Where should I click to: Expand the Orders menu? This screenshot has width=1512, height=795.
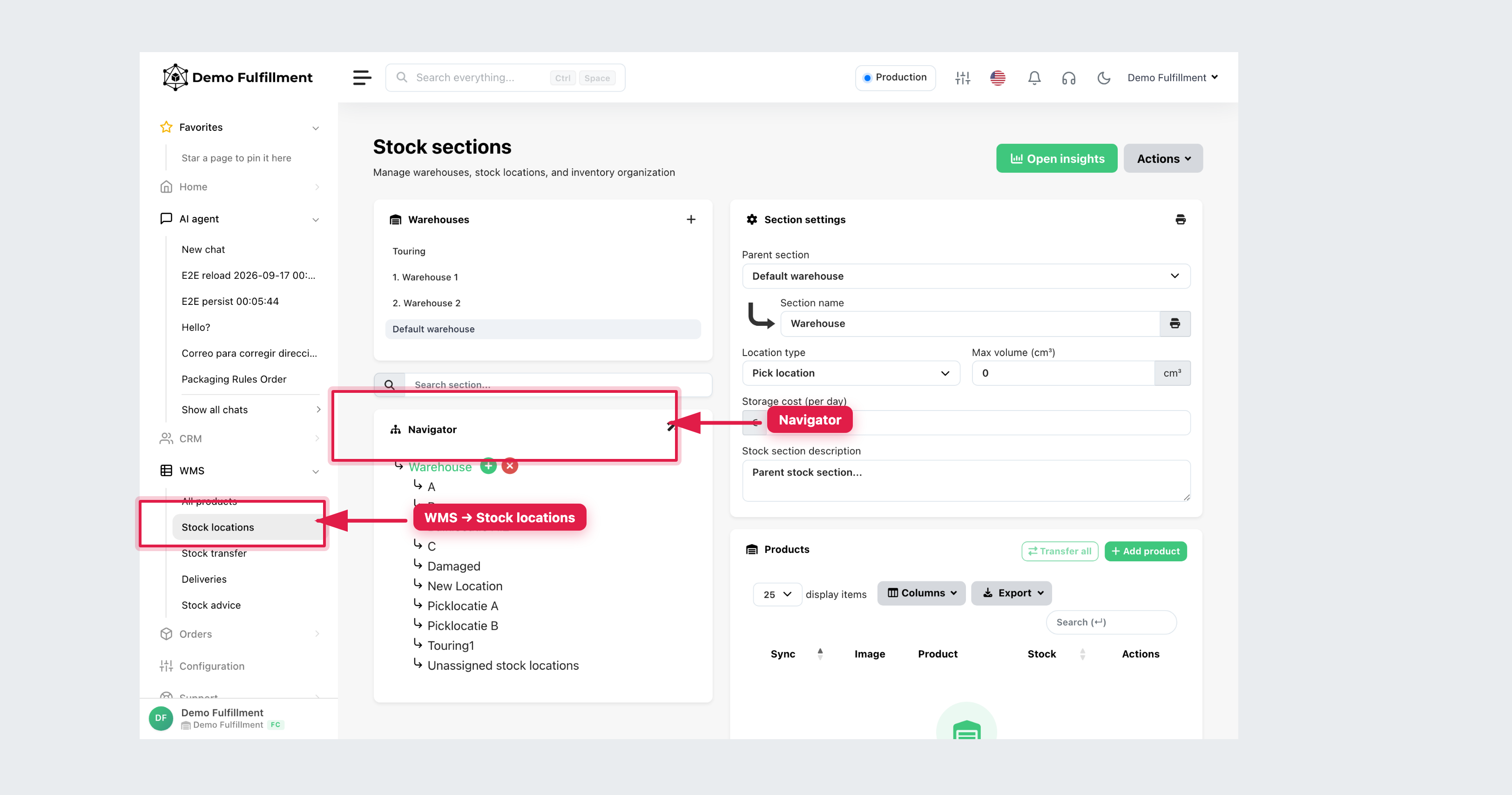tap(317, 633)
